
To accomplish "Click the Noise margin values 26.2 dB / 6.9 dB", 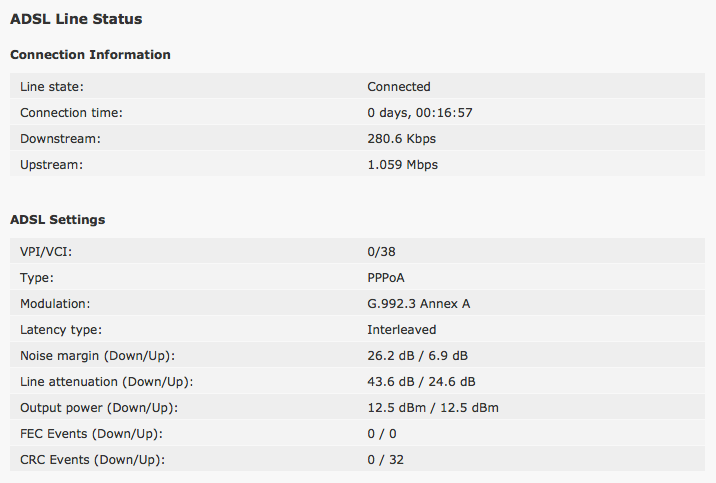I will coord(417,356).
